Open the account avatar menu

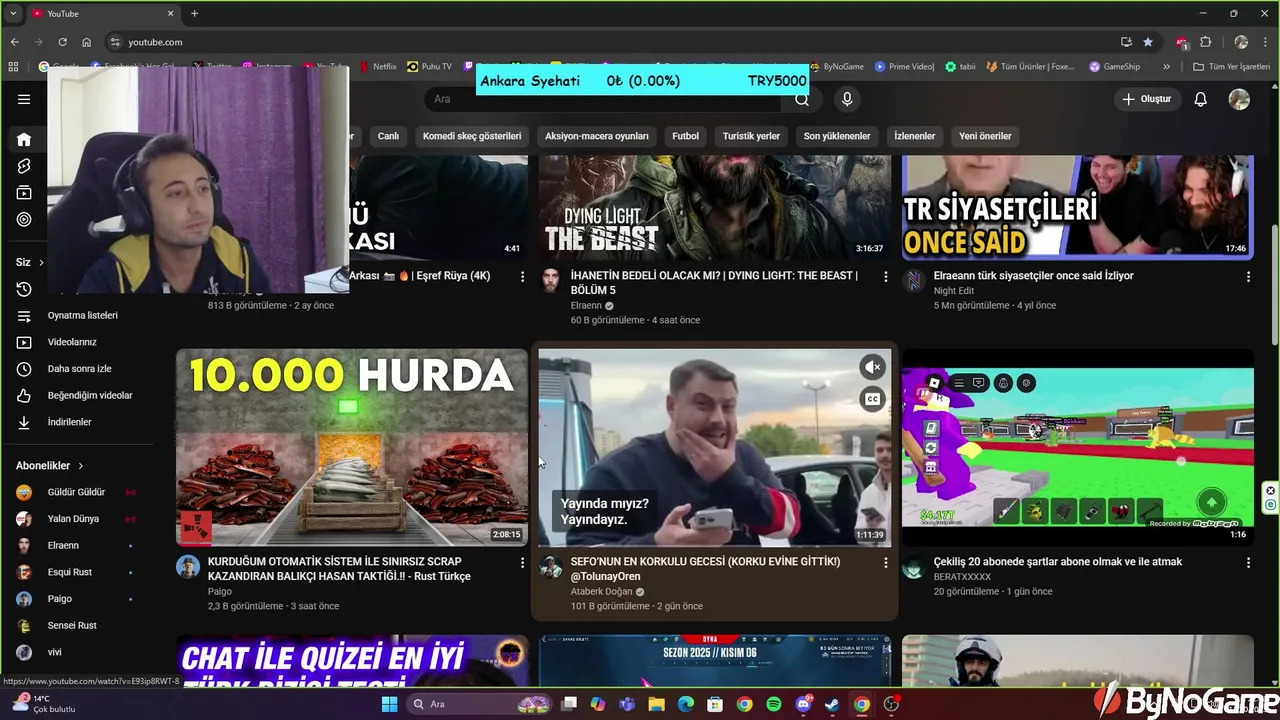click(1239, 99)
